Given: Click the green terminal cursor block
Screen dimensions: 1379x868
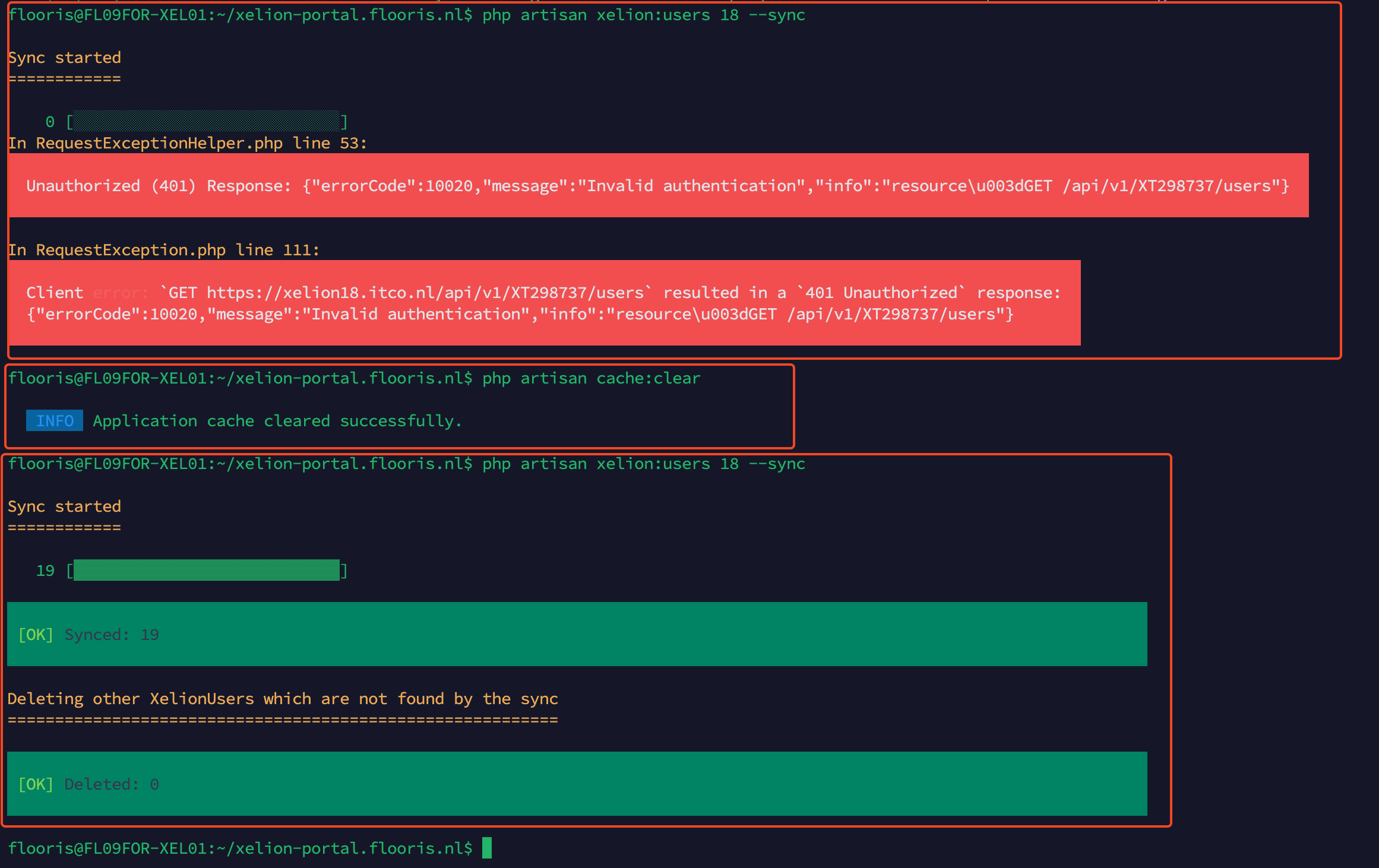Looking at the screenshot, I should 487,848.
